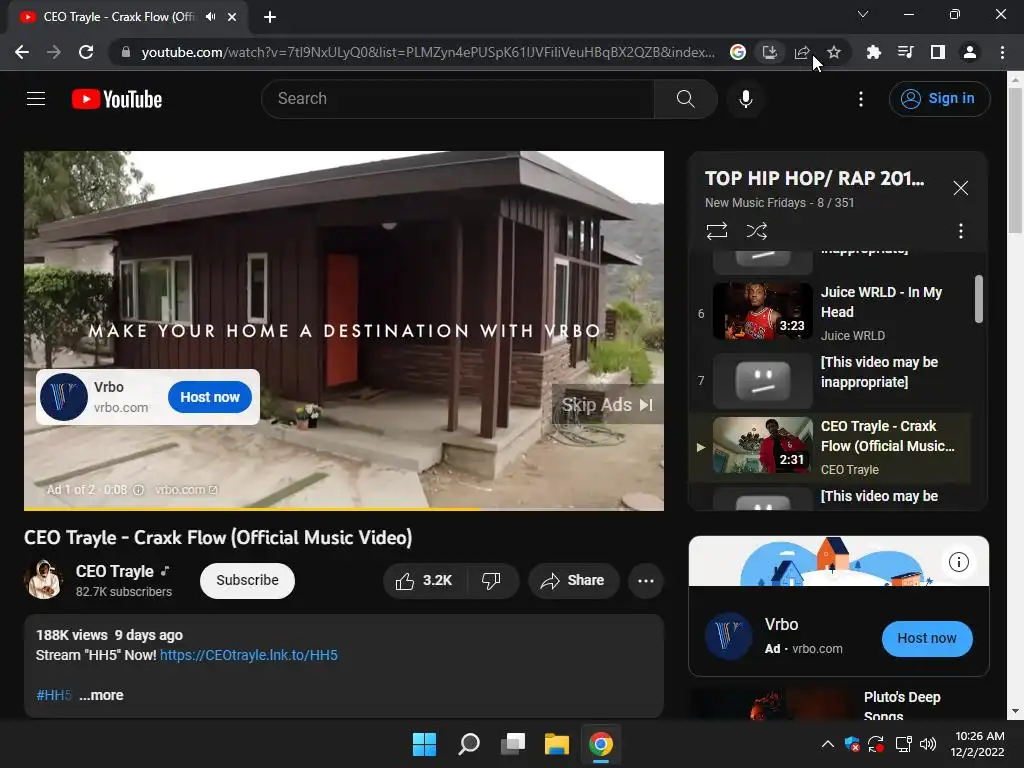This screenshot has height=768, width=1024.
Task: Toggle shuffle playlist
Action: click(757, 231)
